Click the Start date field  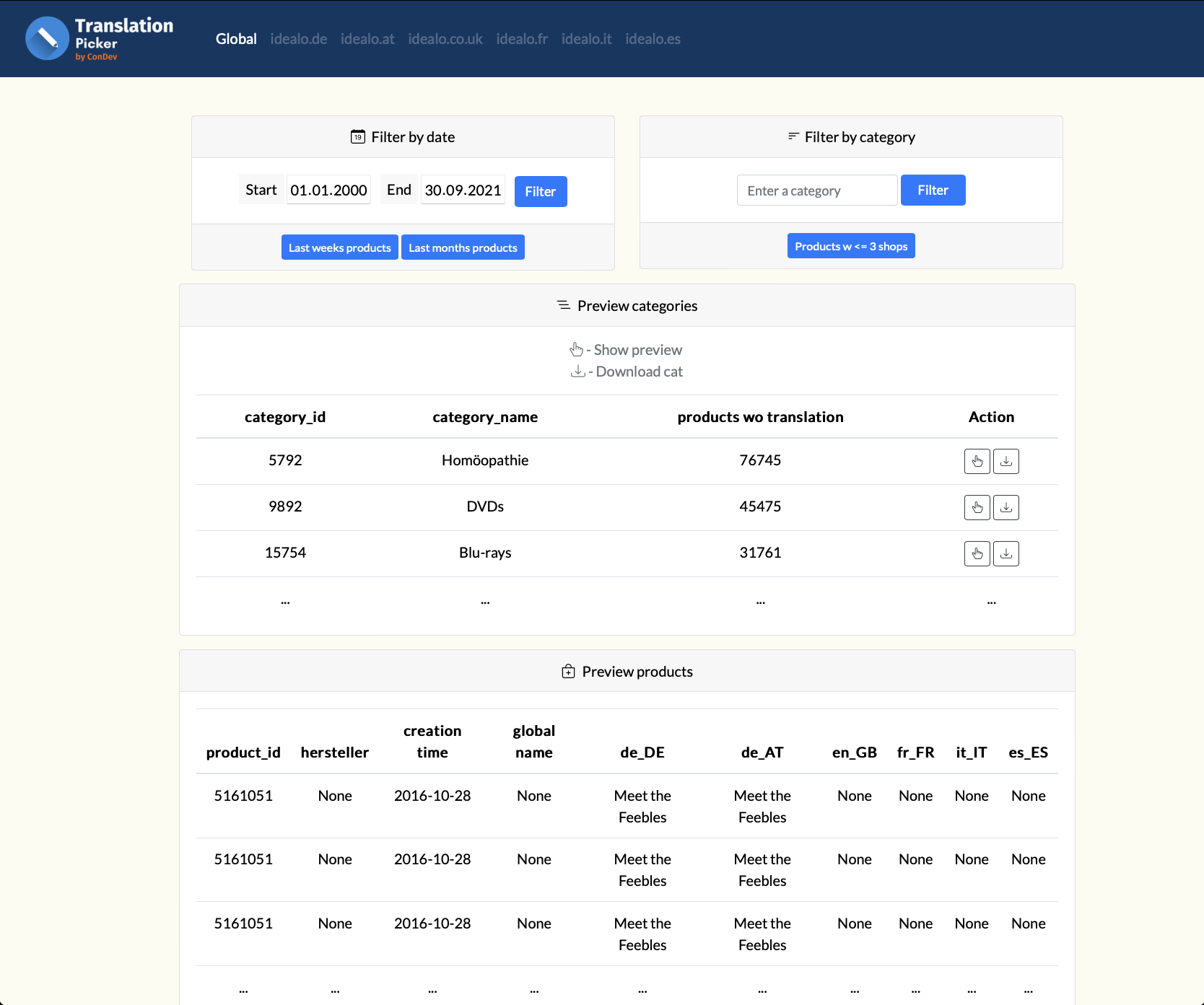tap(328, 190)
